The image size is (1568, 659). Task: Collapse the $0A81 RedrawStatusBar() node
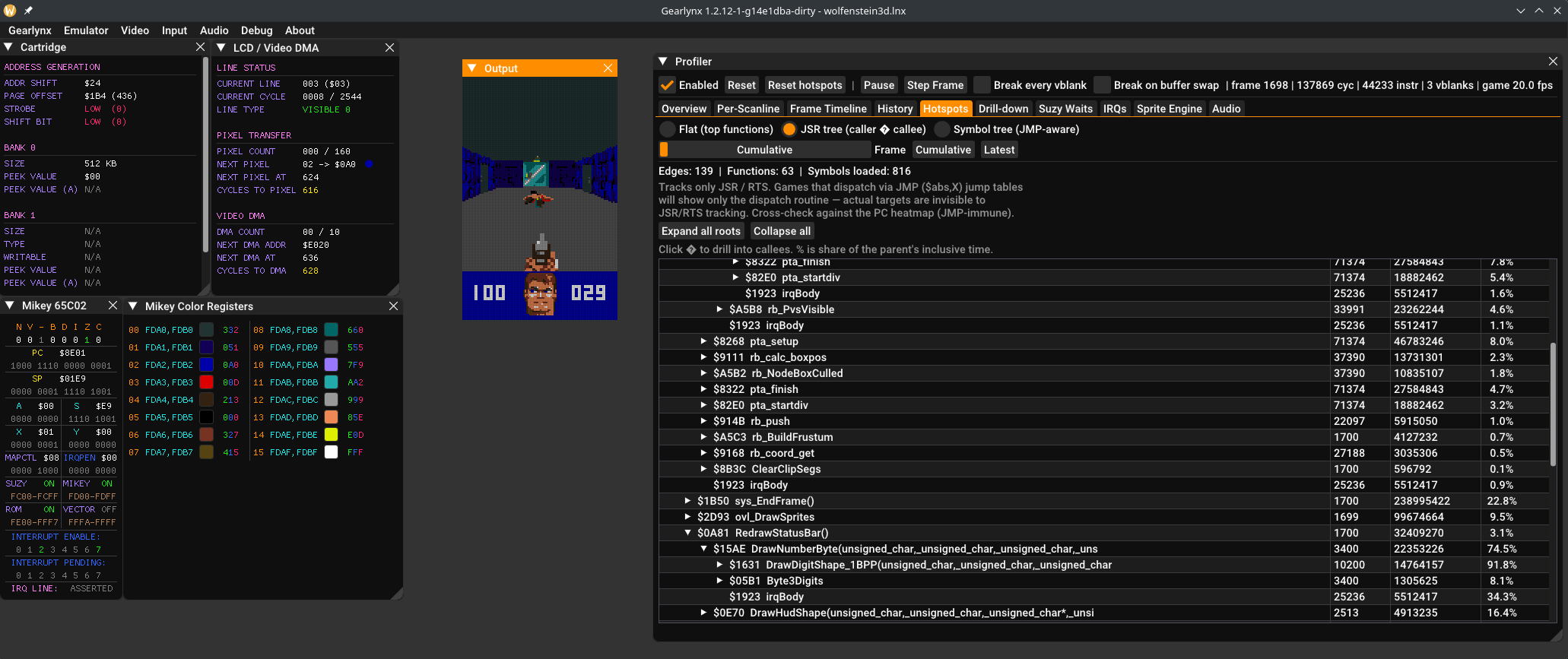pos(687,533)
